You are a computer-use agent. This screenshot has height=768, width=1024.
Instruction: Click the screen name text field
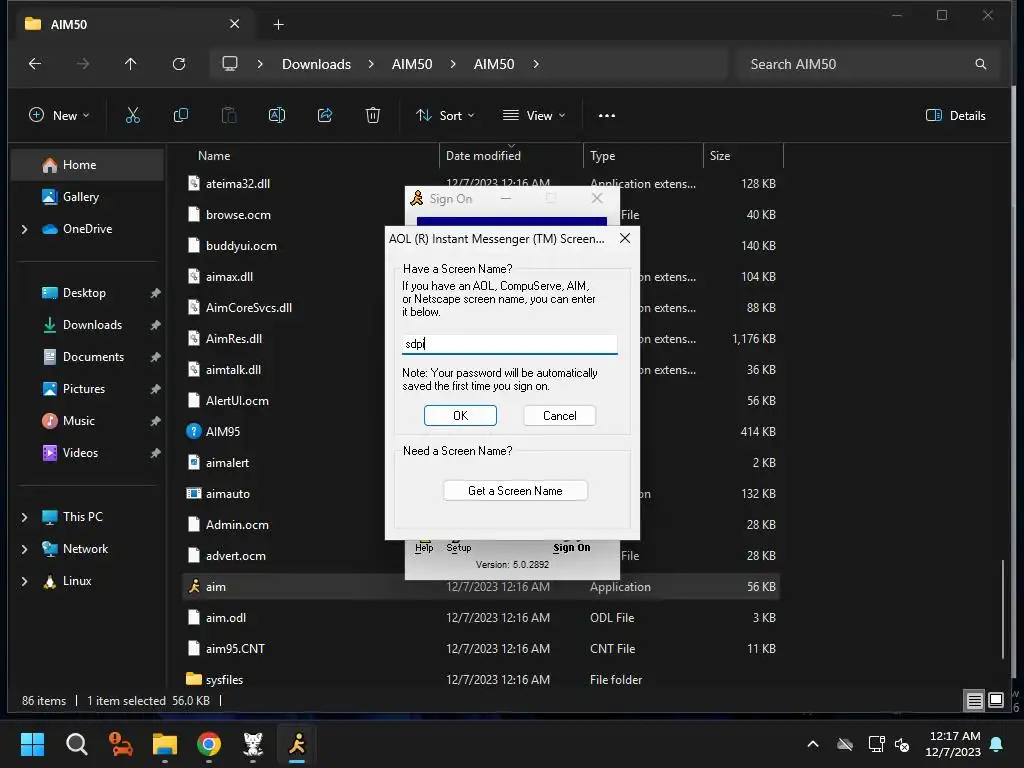coord(509,344)
